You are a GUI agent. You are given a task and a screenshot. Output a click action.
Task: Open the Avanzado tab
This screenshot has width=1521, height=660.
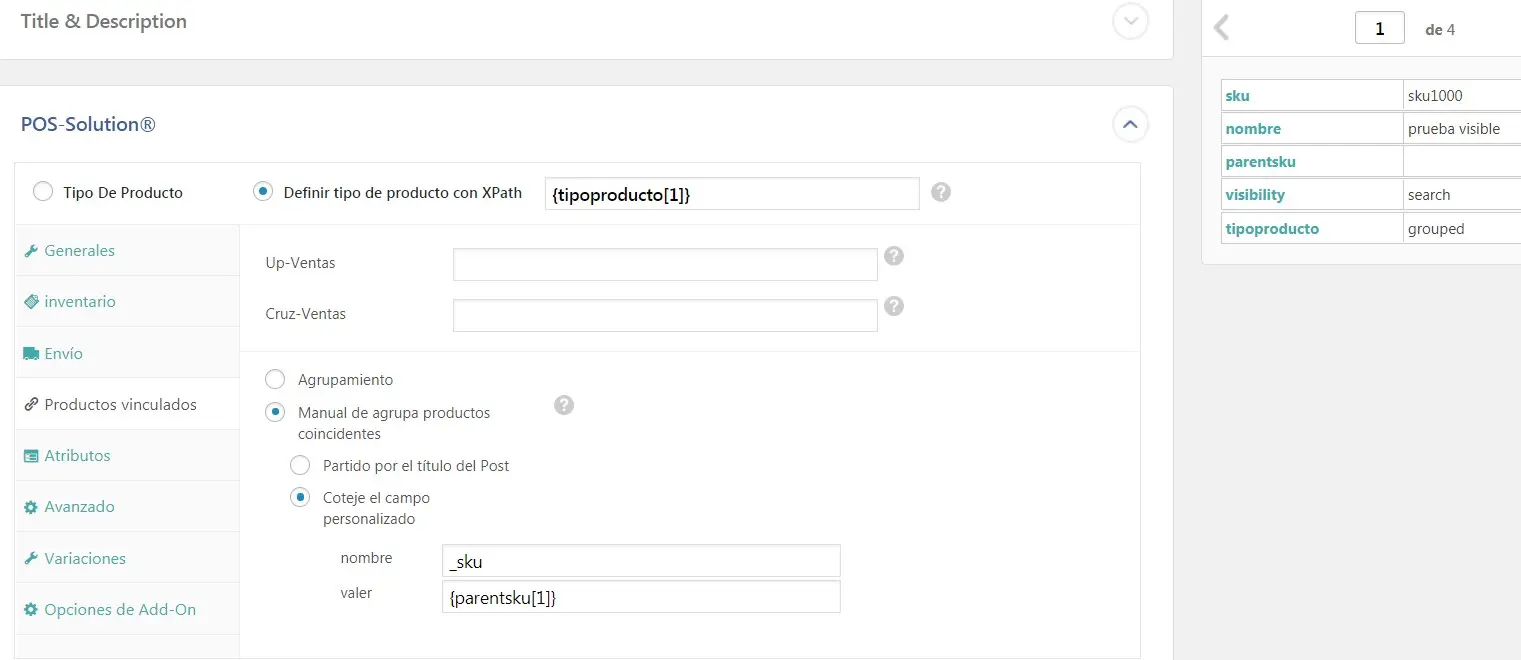click(79, 507)
